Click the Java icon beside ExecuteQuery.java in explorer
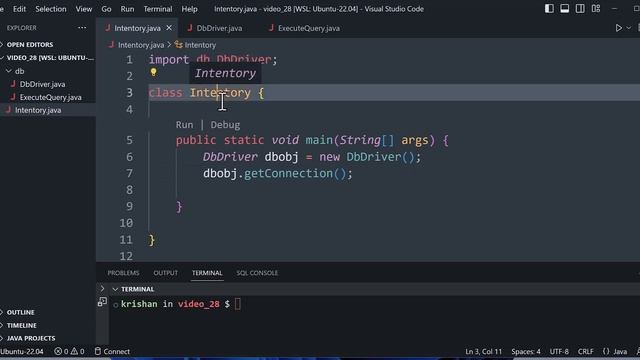Viewport: 640px width, 360px height. 13,97
